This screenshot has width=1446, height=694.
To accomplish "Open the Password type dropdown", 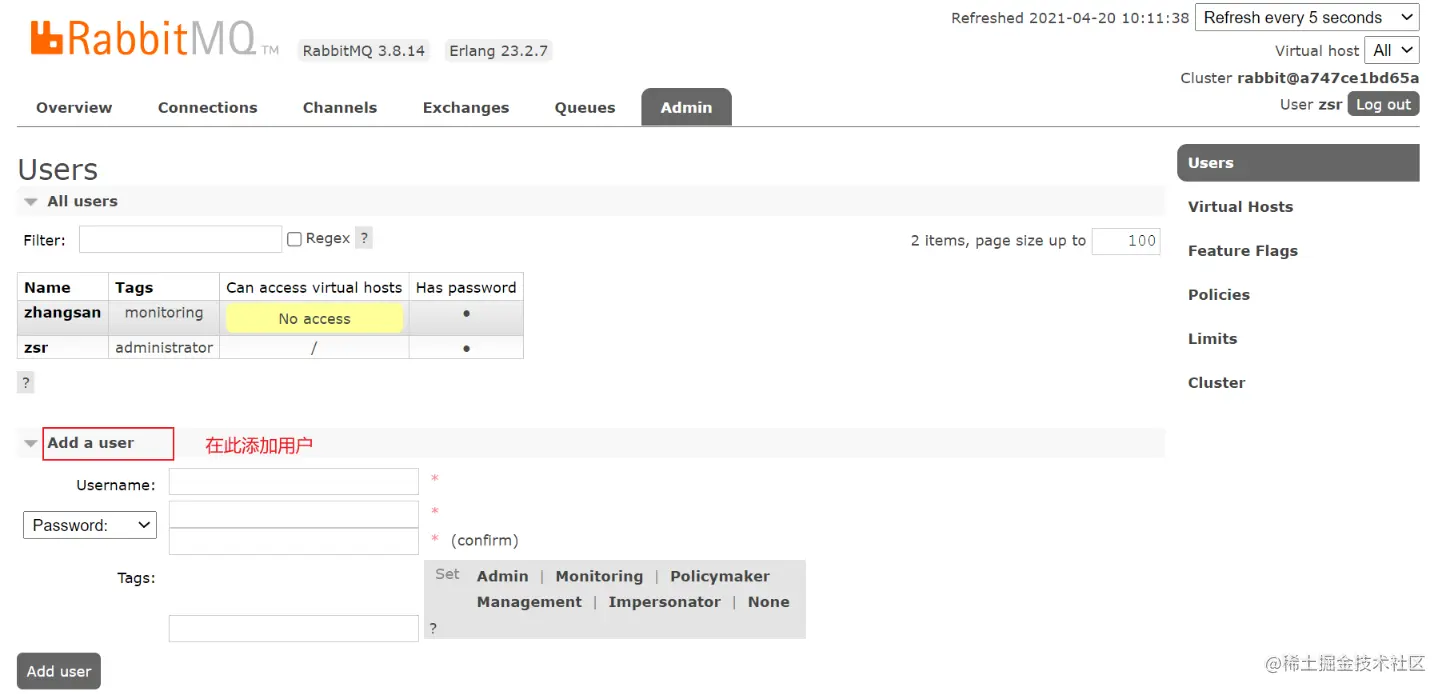I will coord(90,525).
